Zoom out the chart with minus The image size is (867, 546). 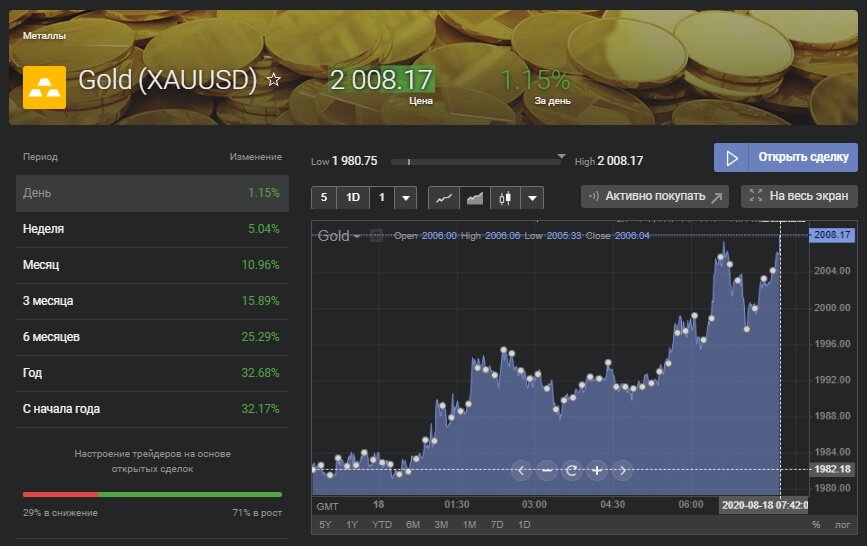(x=547, y=470)
